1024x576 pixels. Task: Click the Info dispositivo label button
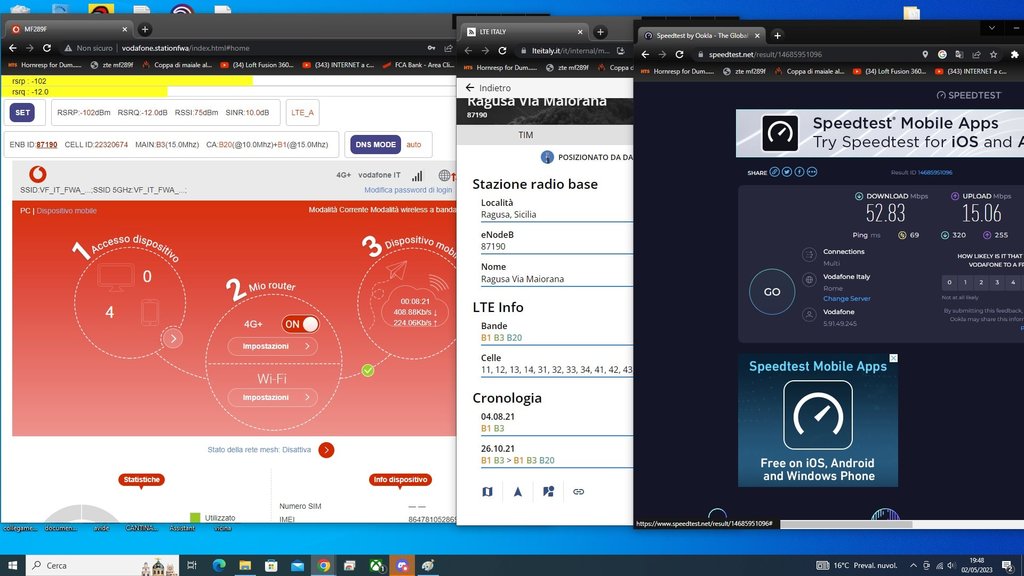pyautogui.click(x=400, y=479)
